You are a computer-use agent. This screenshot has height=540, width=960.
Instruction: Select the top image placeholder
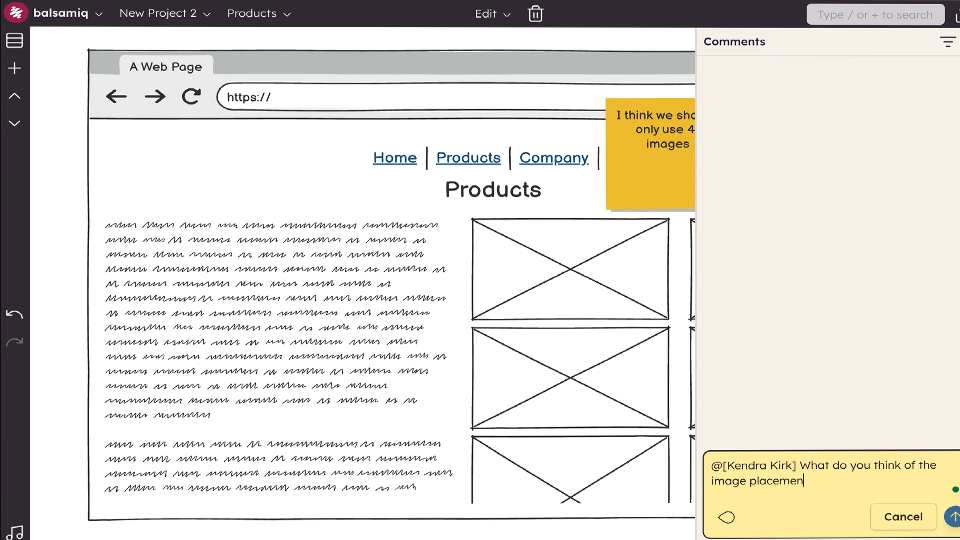pos(570,269)
